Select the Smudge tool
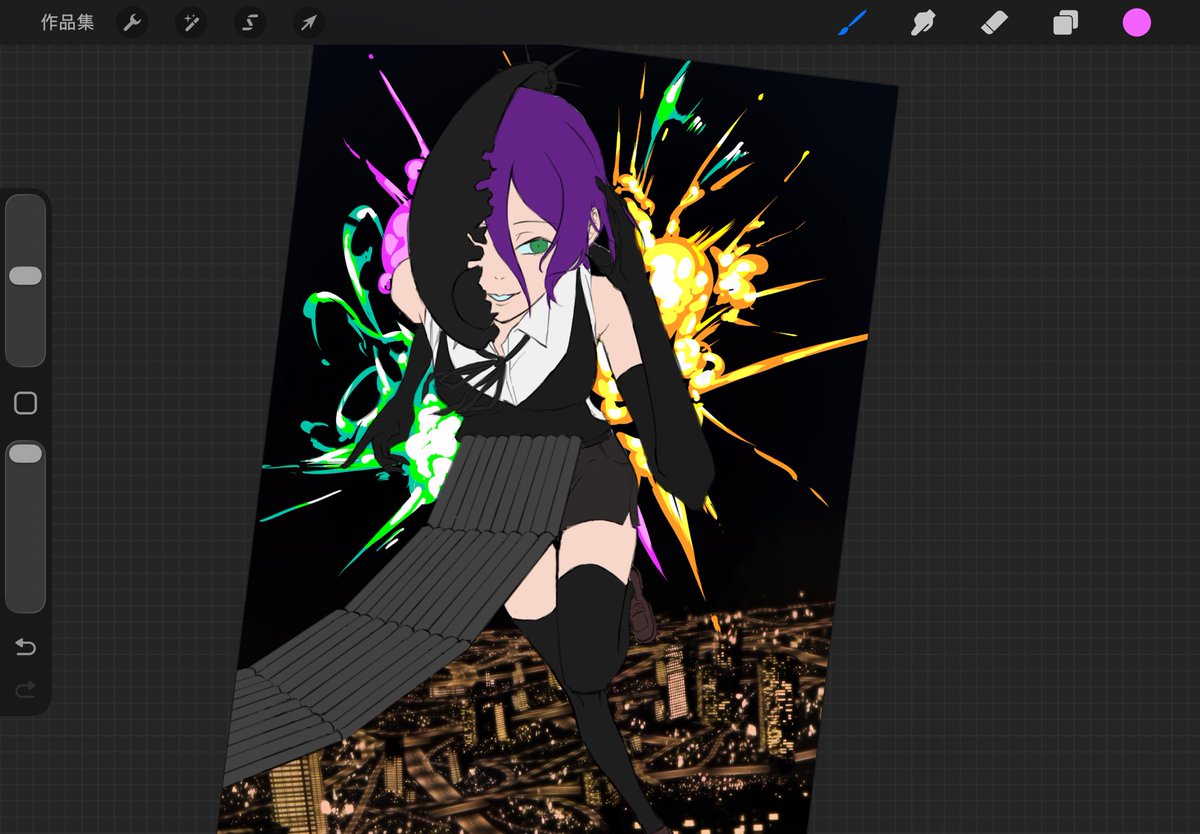1200x834 pixels. coord(923,22)
